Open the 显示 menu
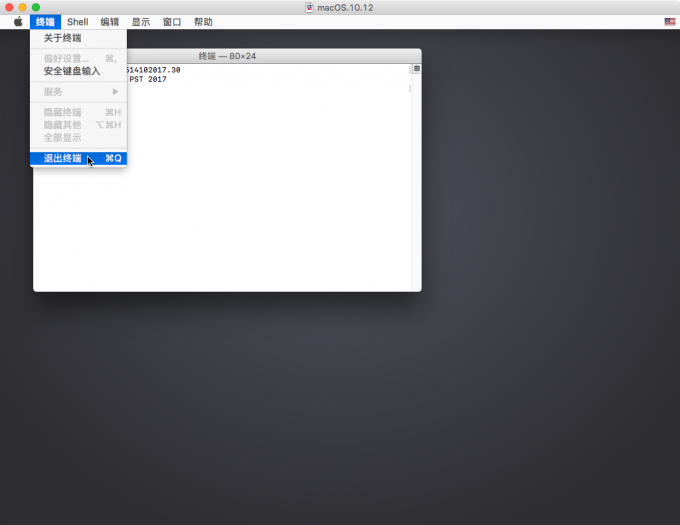This screenshot has width=680, height=525. (141, 22)
